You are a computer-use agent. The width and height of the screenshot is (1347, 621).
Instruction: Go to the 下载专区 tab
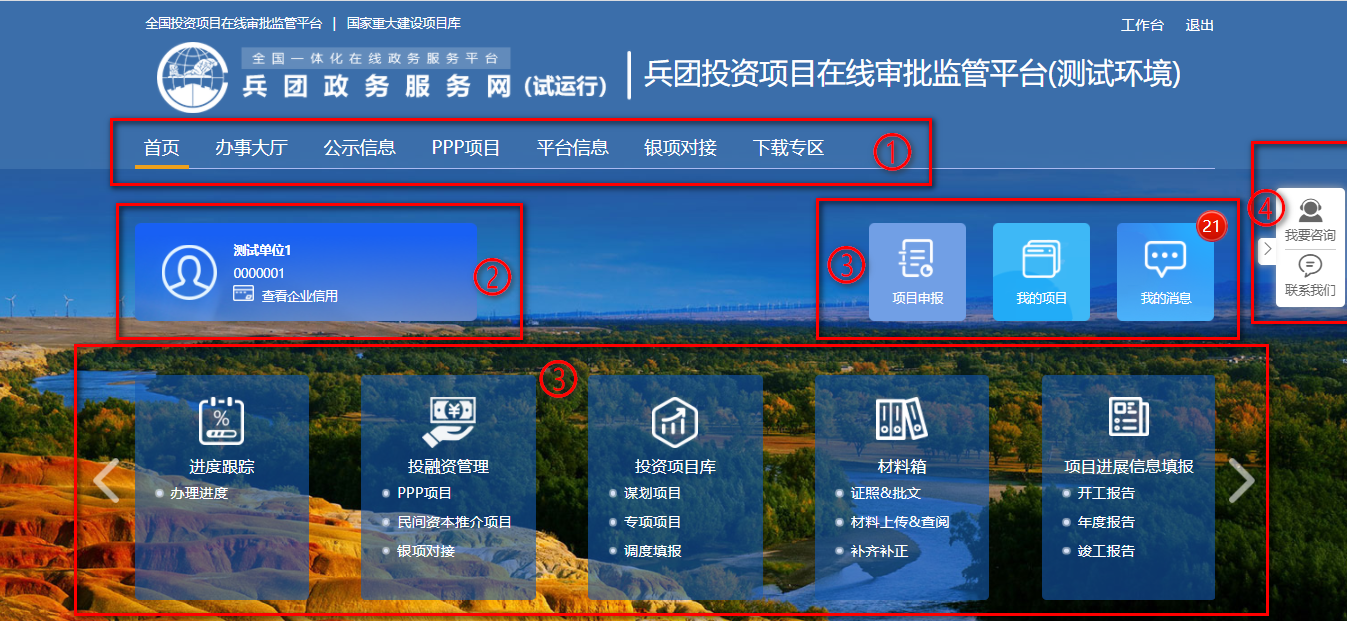tap(789, 148)
